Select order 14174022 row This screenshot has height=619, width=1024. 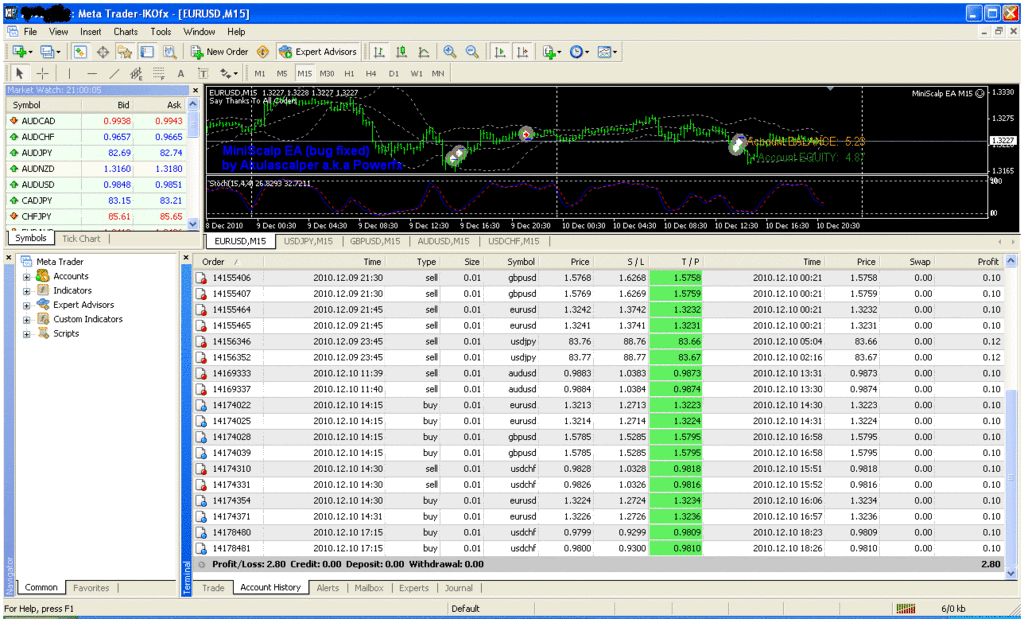tap(599, 405)
